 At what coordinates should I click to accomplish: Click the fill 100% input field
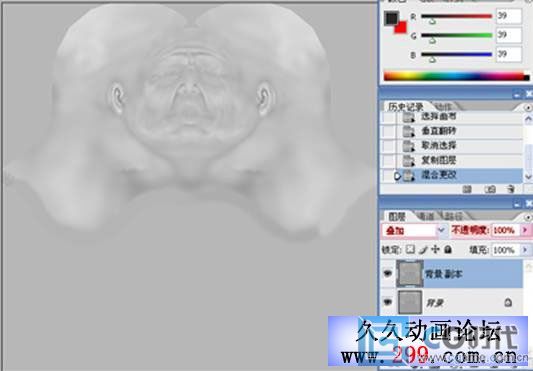pyautogui.click(x=505, y=250)
